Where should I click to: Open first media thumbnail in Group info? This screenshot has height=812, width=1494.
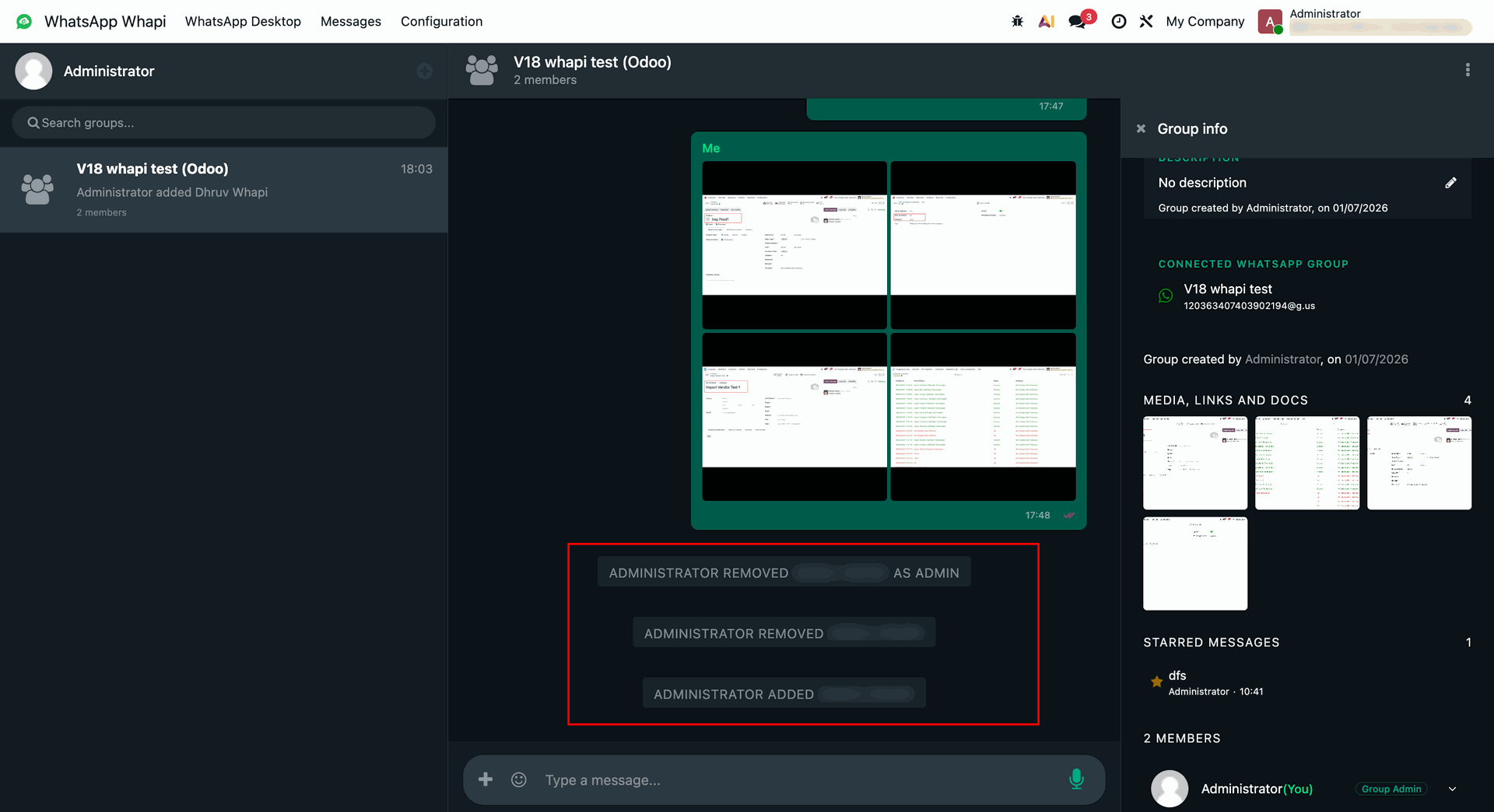click(x=1195, y=463)
